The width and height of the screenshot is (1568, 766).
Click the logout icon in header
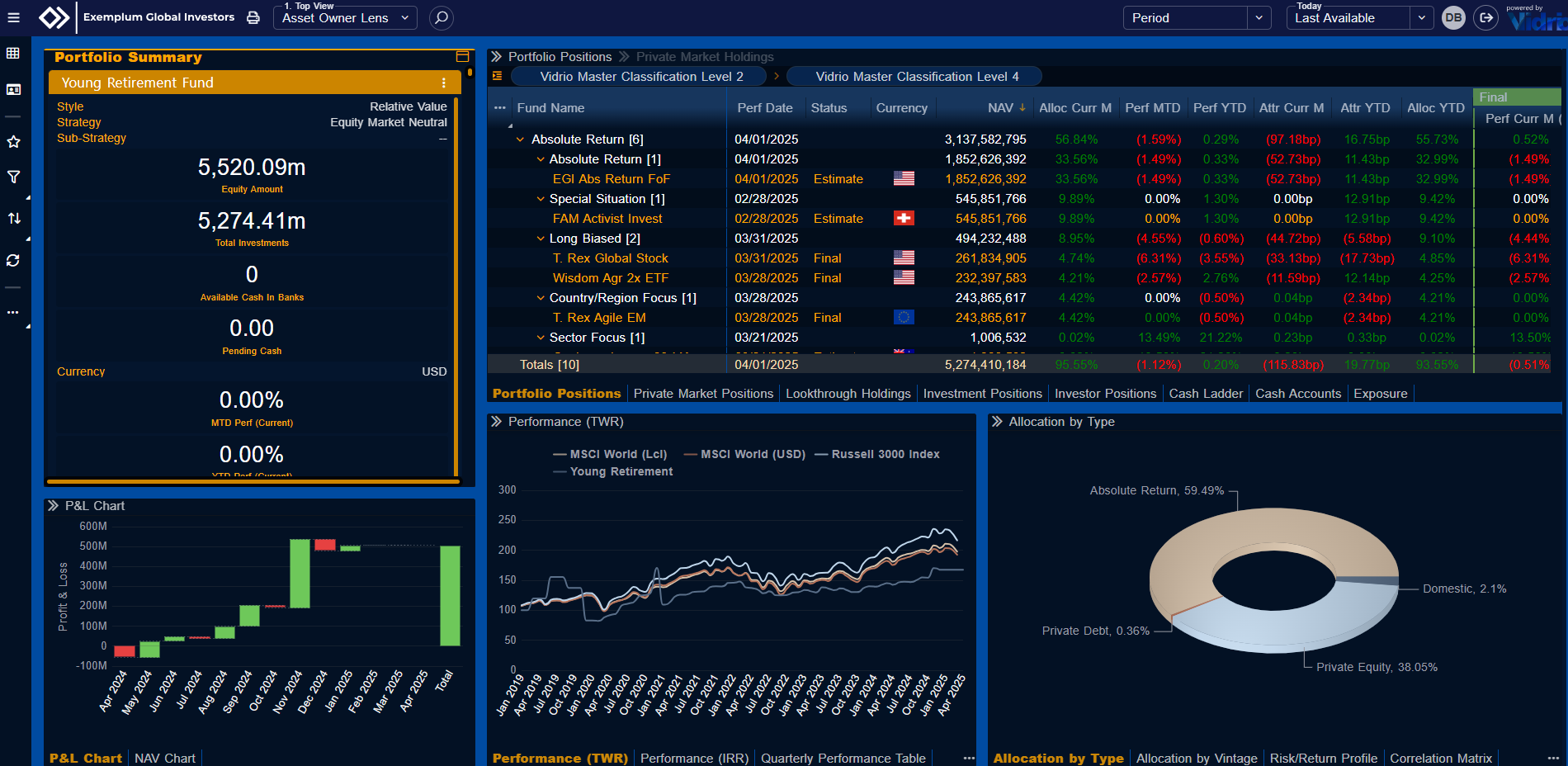(x=1485, y=17)
